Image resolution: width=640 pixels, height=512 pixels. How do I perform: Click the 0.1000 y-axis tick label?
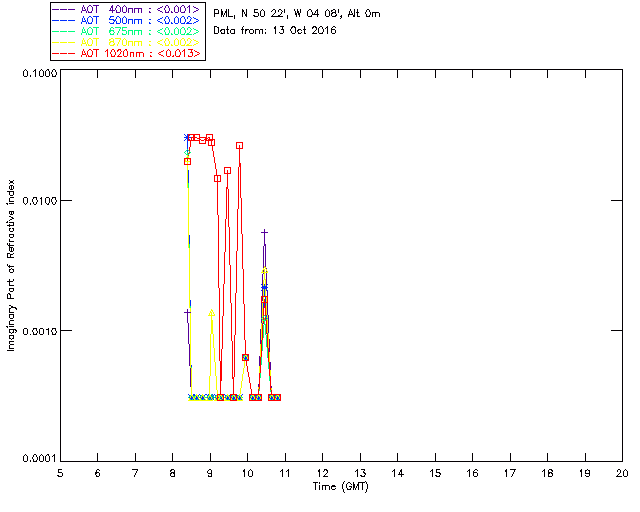coord(39,73)
